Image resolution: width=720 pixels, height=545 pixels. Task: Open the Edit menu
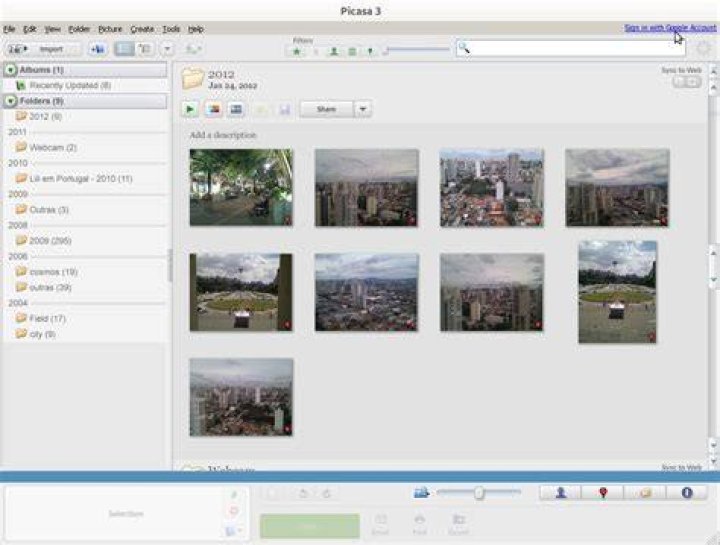pyautogui.click(x=29, y=29)
